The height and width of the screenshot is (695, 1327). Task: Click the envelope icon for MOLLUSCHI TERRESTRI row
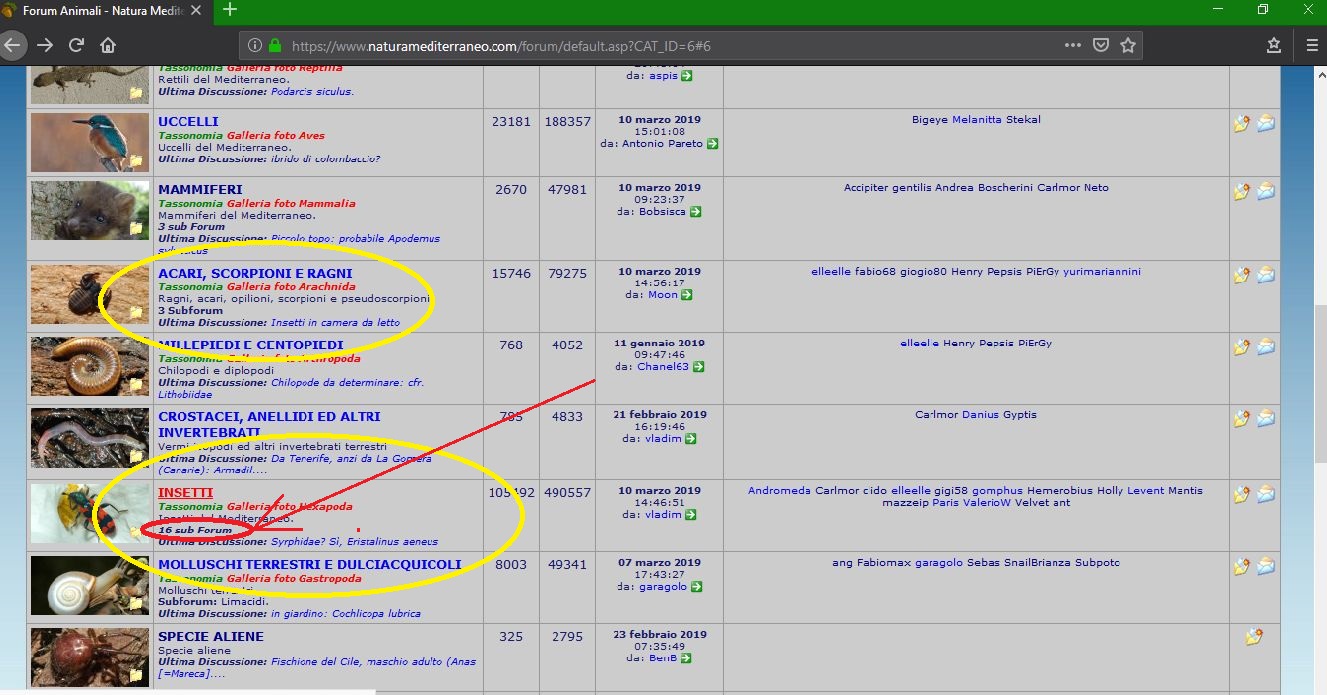(x=1266, y=567)
